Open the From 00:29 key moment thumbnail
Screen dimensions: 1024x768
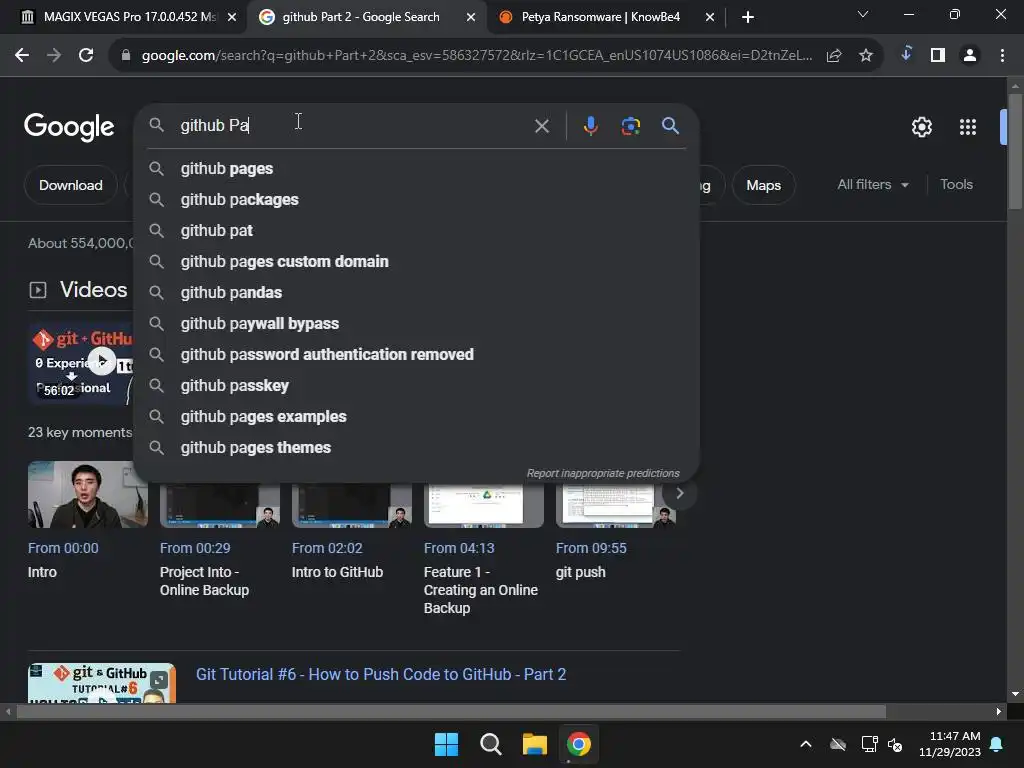pyautogui.click(x=220, y=504)
